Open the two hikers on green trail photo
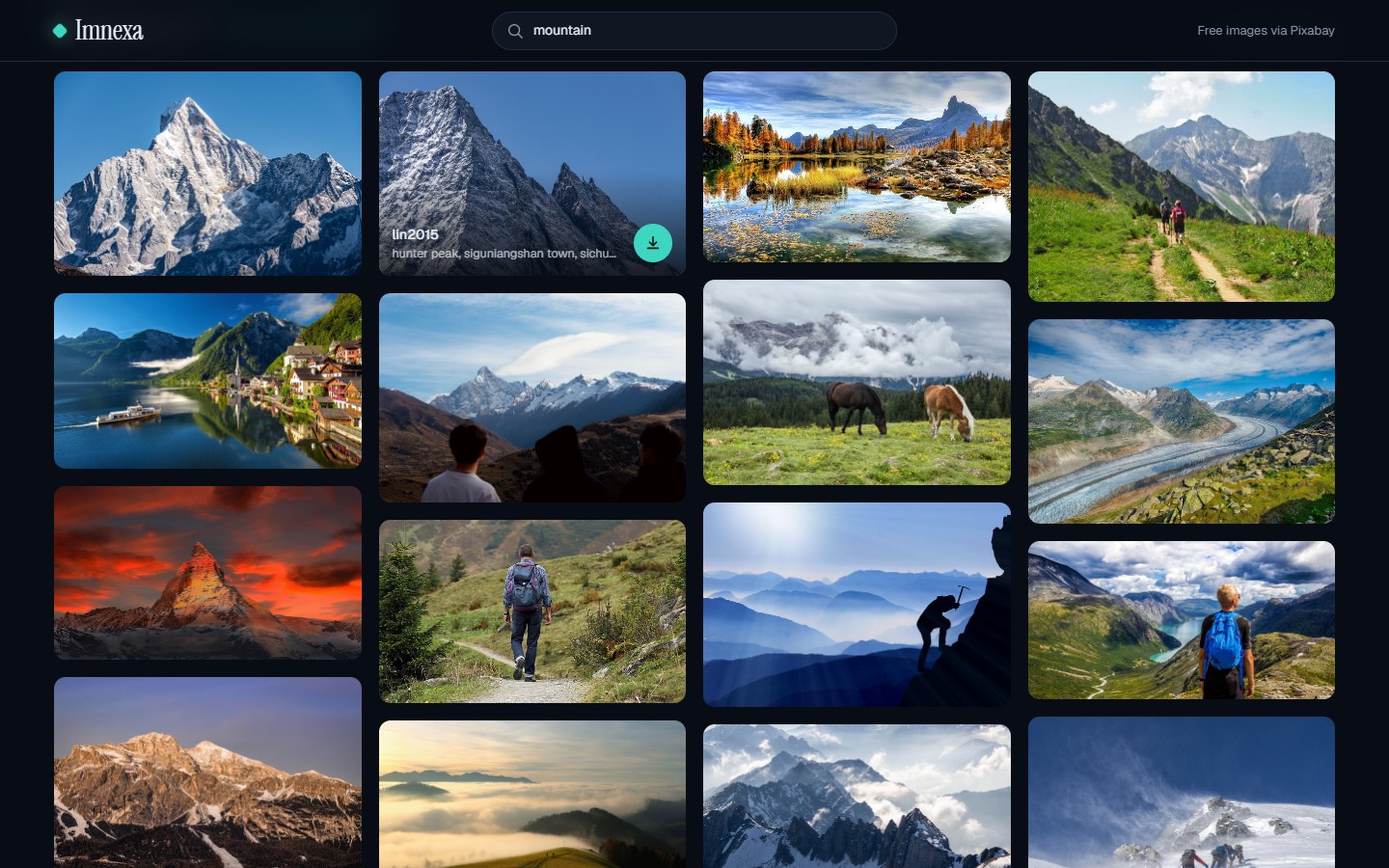 [x=1182, y=186]
